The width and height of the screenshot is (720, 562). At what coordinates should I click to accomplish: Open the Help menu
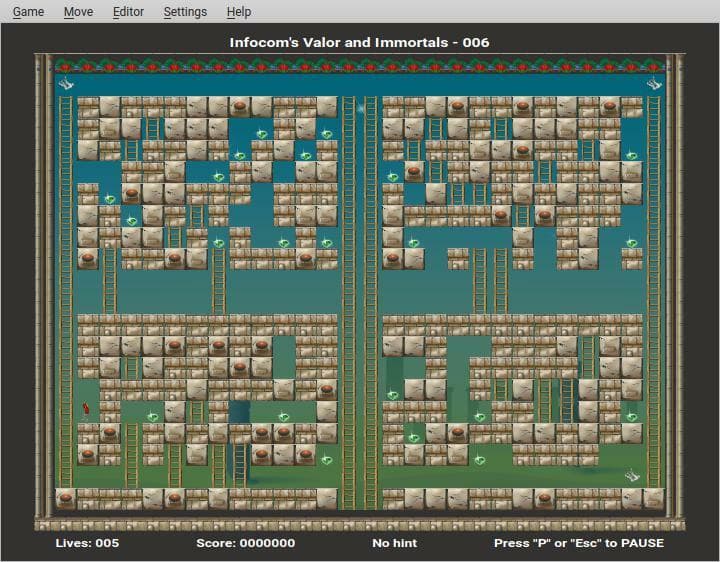[239, 11]
